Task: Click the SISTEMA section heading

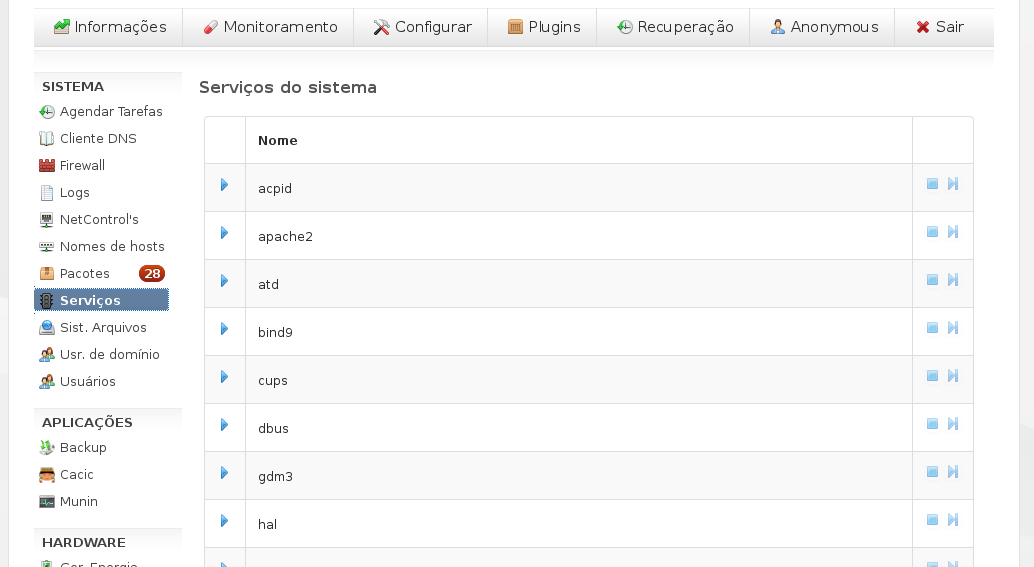Action: pyautogui.click(x=73, y=86)
